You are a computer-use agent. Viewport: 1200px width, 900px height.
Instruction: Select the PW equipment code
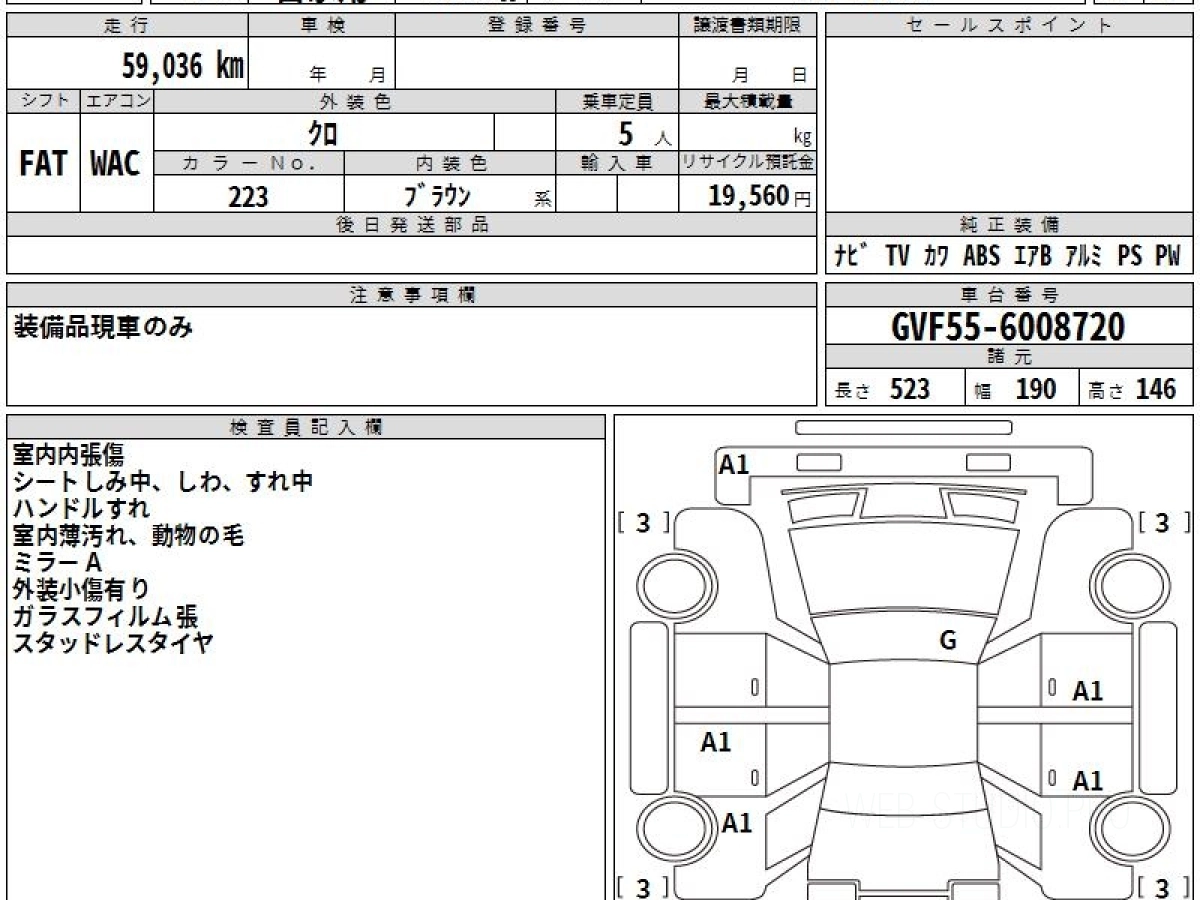pyautogui.click(x=1168, y=257)
